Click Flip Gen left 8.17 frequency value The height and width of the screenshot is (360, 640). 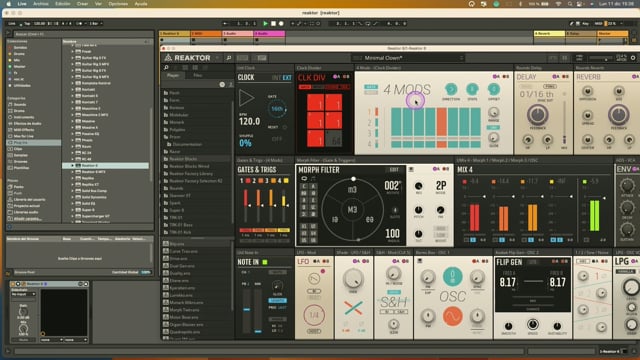508,282
